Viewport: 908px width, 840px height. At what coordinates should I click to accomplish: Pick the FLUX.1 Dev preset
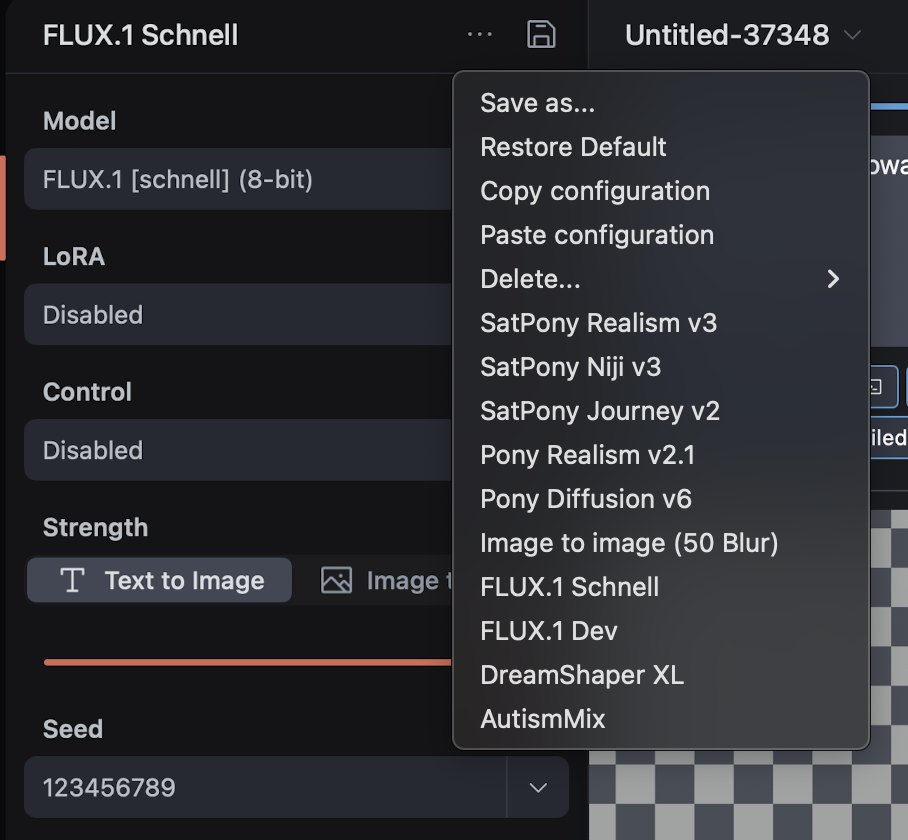(549, 631)
